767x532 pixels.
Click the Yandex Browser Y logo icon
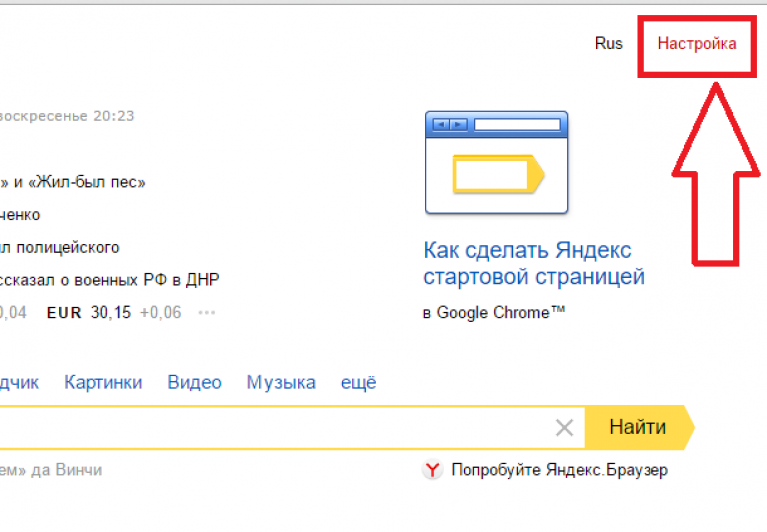[432, 470]
